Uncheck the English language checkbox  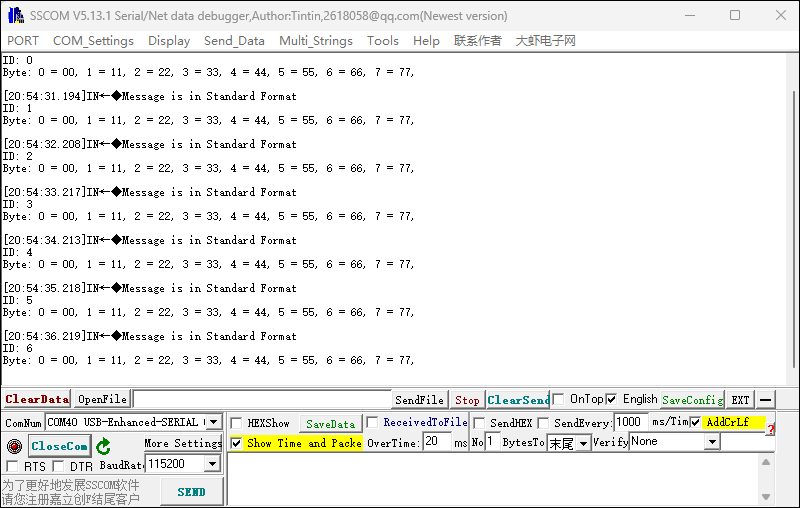point(611,399)
